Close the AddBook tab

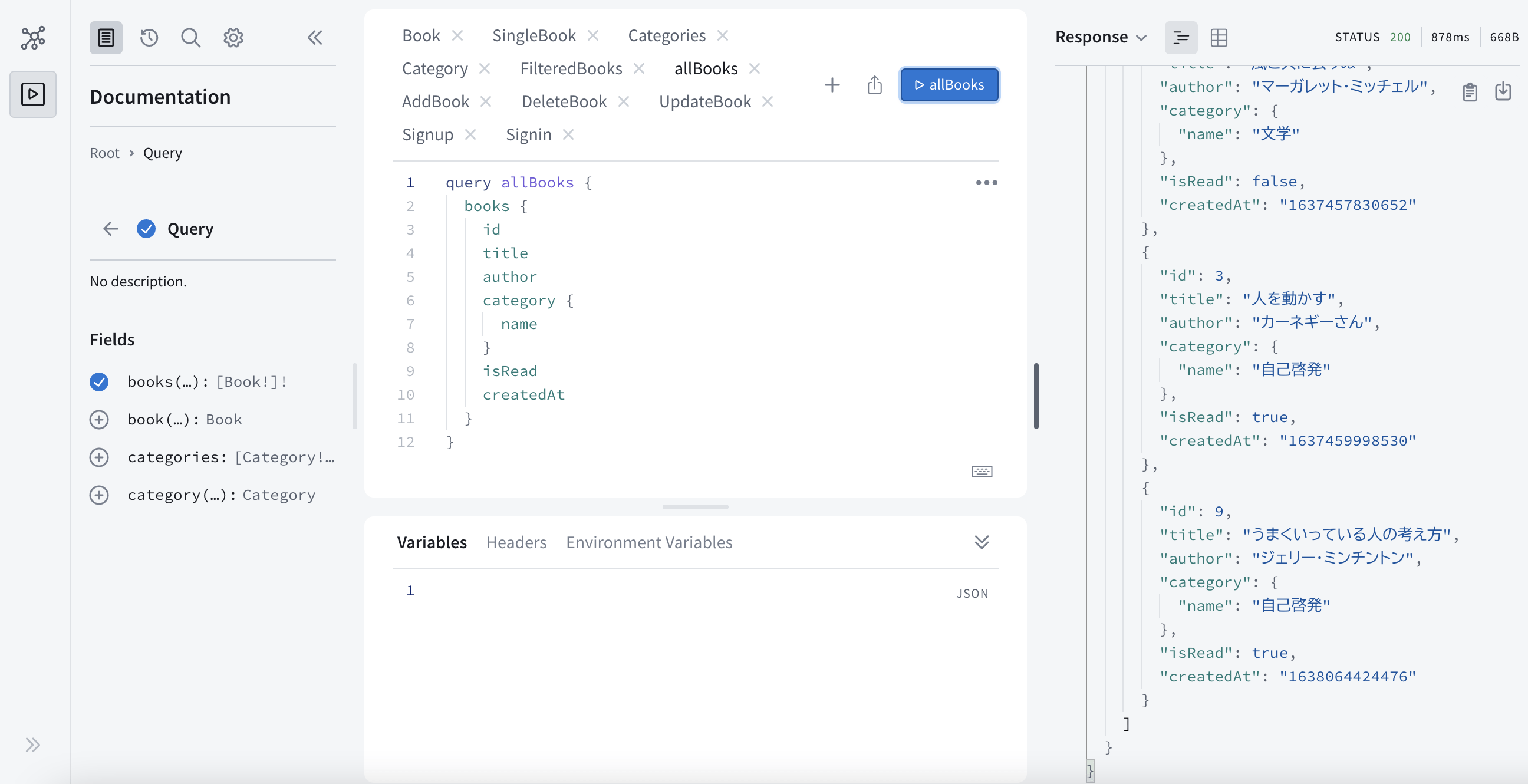(x=485, y=101)
